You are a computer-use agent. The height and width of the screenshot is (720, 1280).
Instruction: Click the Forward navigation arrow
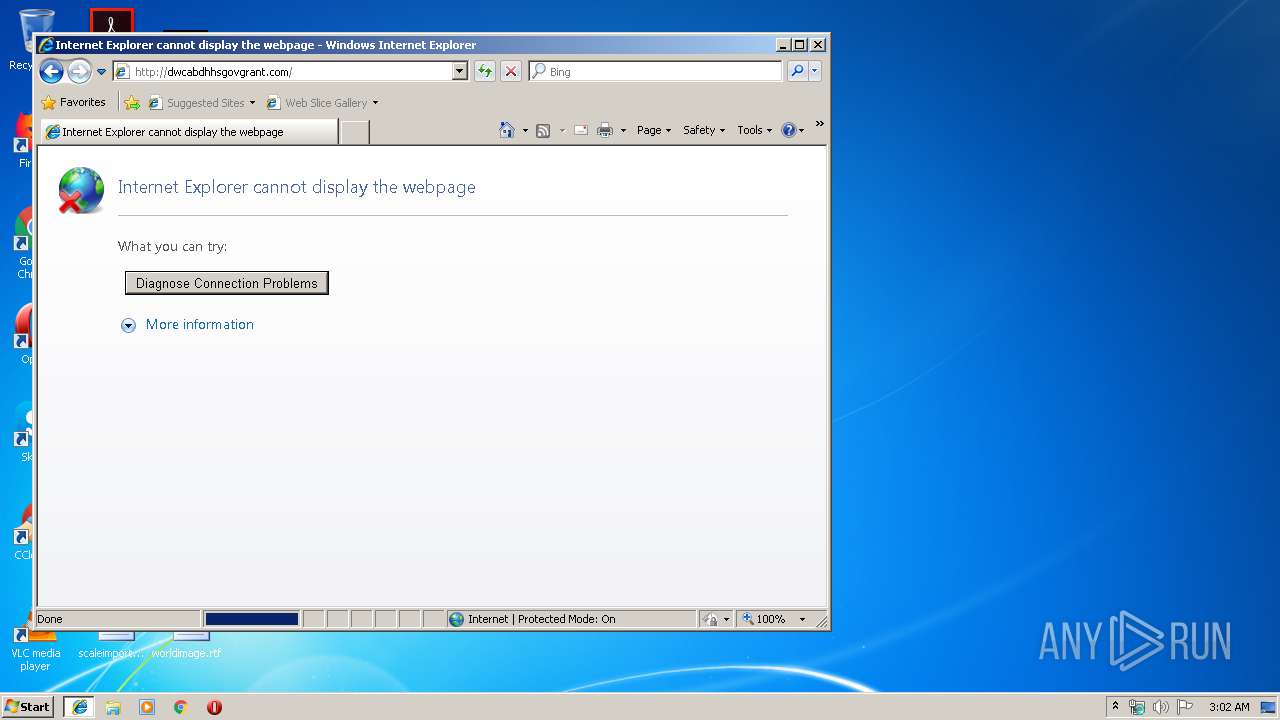[x=79, y=71]
